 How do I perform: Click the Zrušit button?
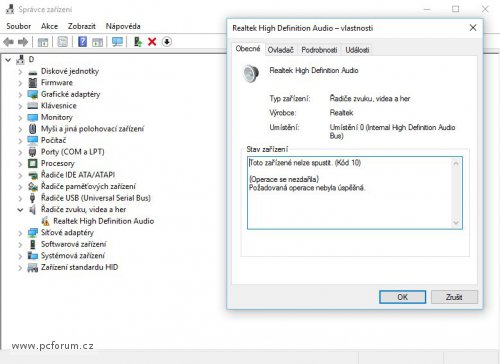click(x=454, y=297)
